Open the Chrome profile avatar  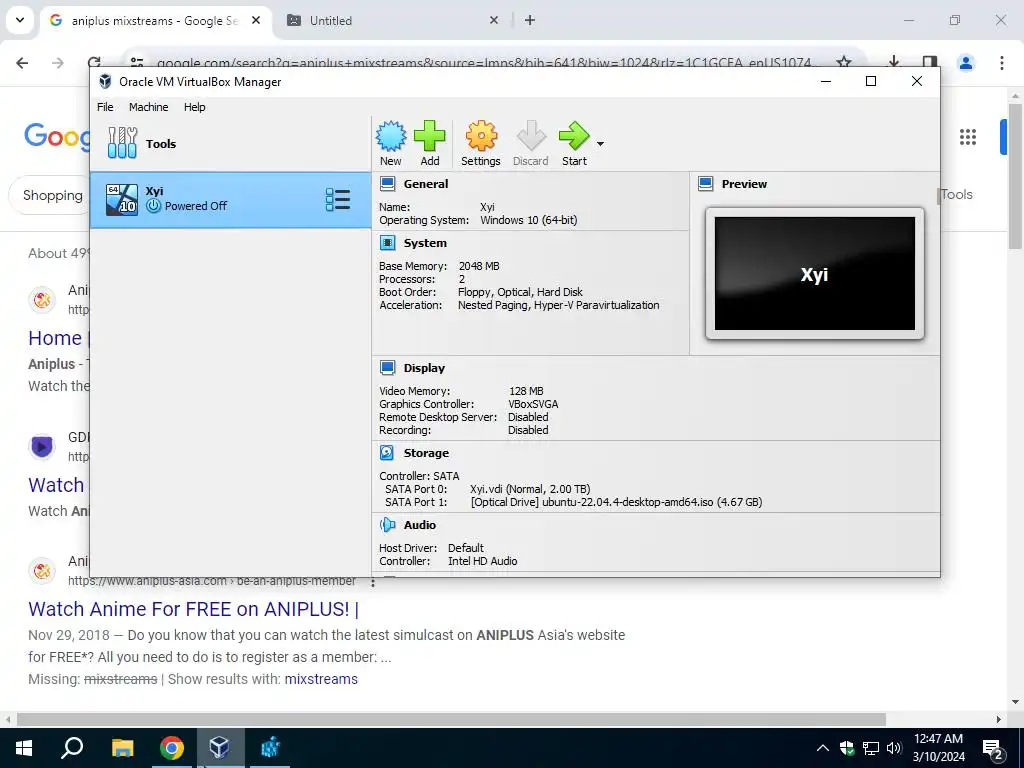click(965, 63)
